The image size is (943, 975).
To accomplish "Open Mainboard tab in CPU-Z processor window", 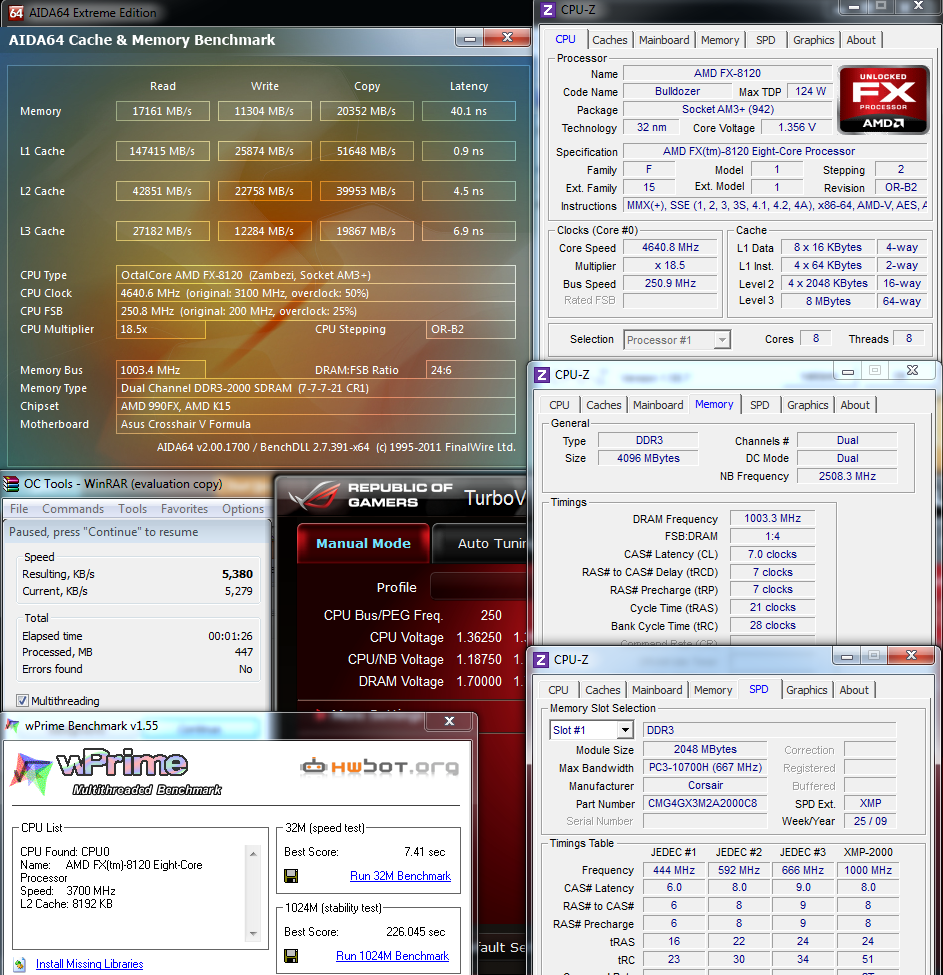I will [664, 40].
